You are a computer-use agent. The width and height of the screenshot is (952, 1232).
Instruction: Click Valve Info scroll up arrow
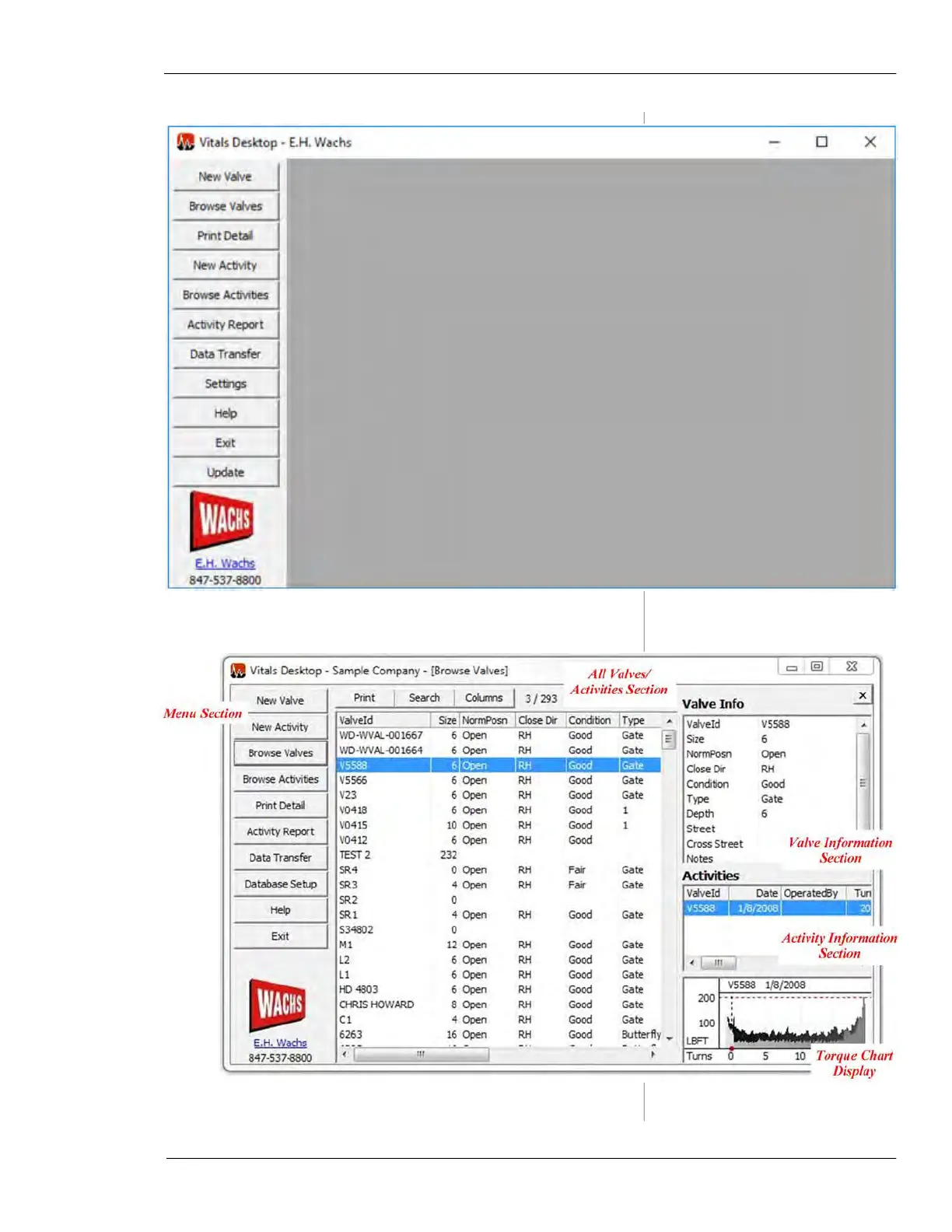coord(863,725)
